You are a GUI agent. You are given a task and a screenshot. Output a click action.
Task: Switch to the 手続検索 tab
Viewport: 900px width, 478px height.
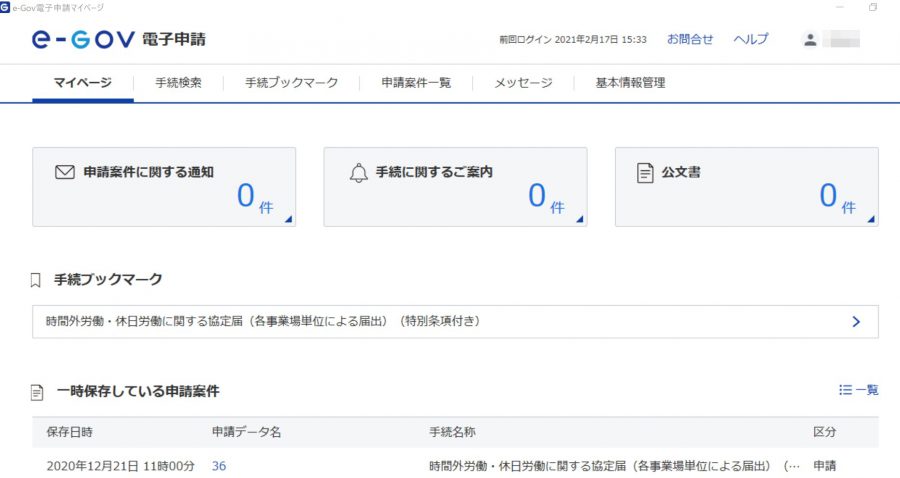178,83
